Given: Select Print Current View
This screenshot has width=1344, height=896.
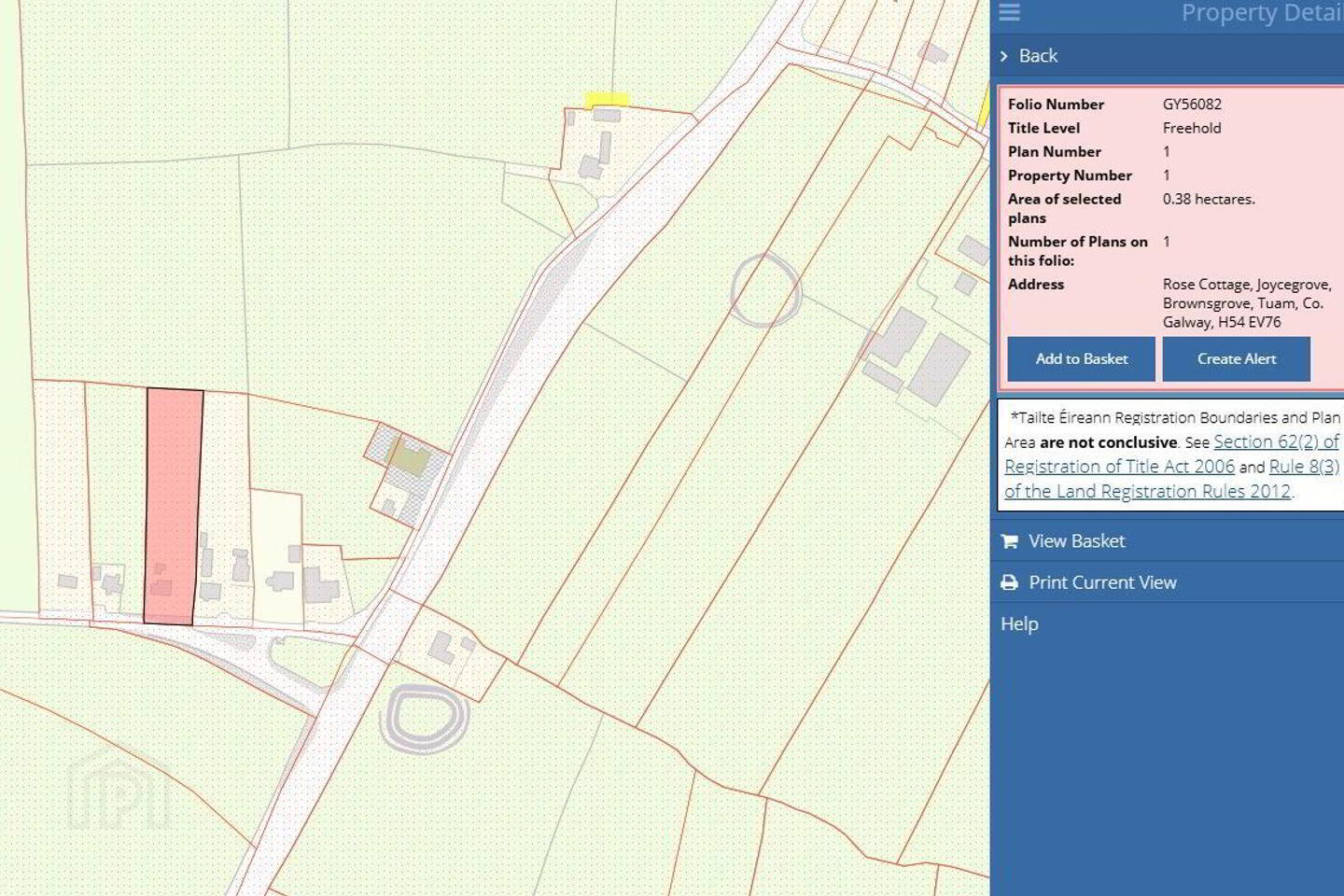Looking at the screenshot, I should [x=1102, y=582].
